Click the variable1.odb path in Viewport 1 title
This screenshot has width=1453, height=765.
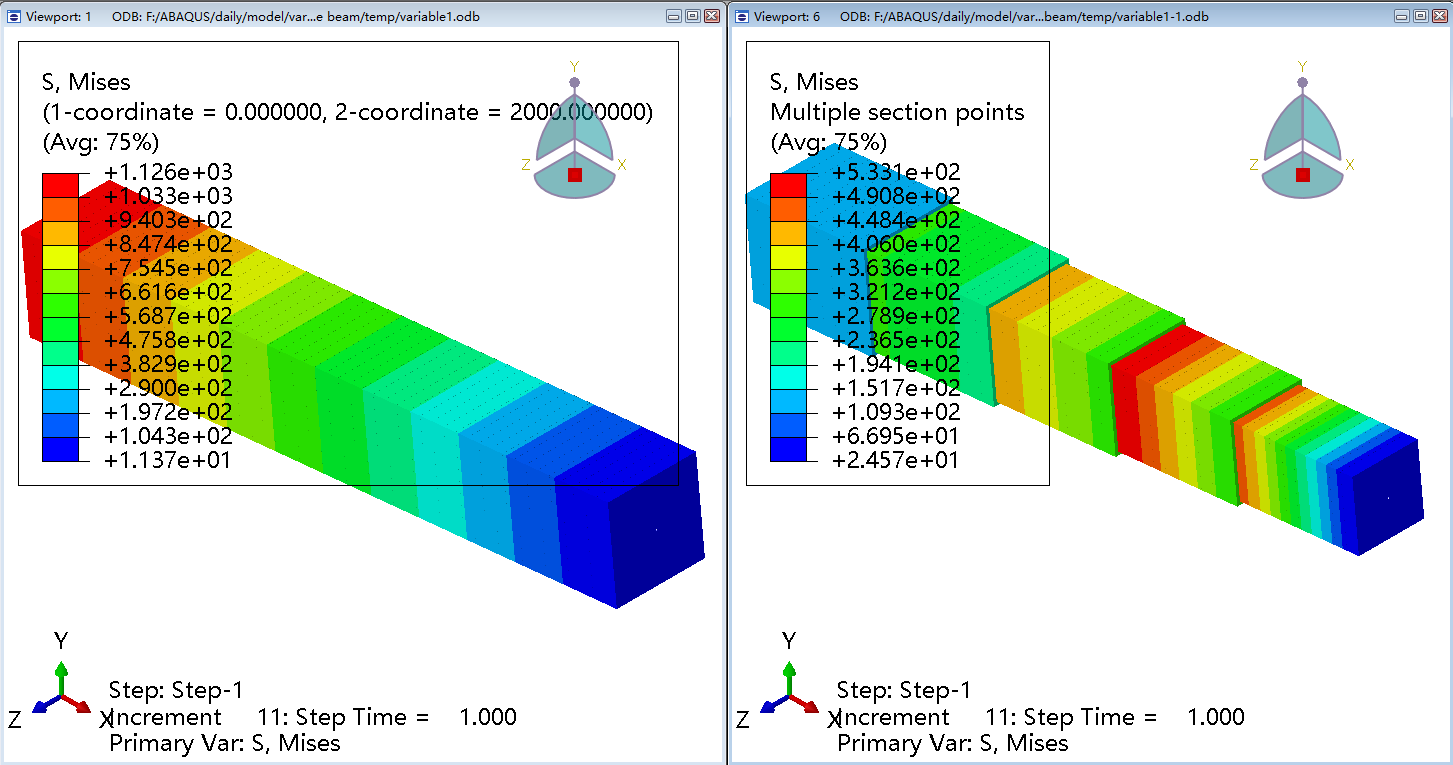(296, 17)
